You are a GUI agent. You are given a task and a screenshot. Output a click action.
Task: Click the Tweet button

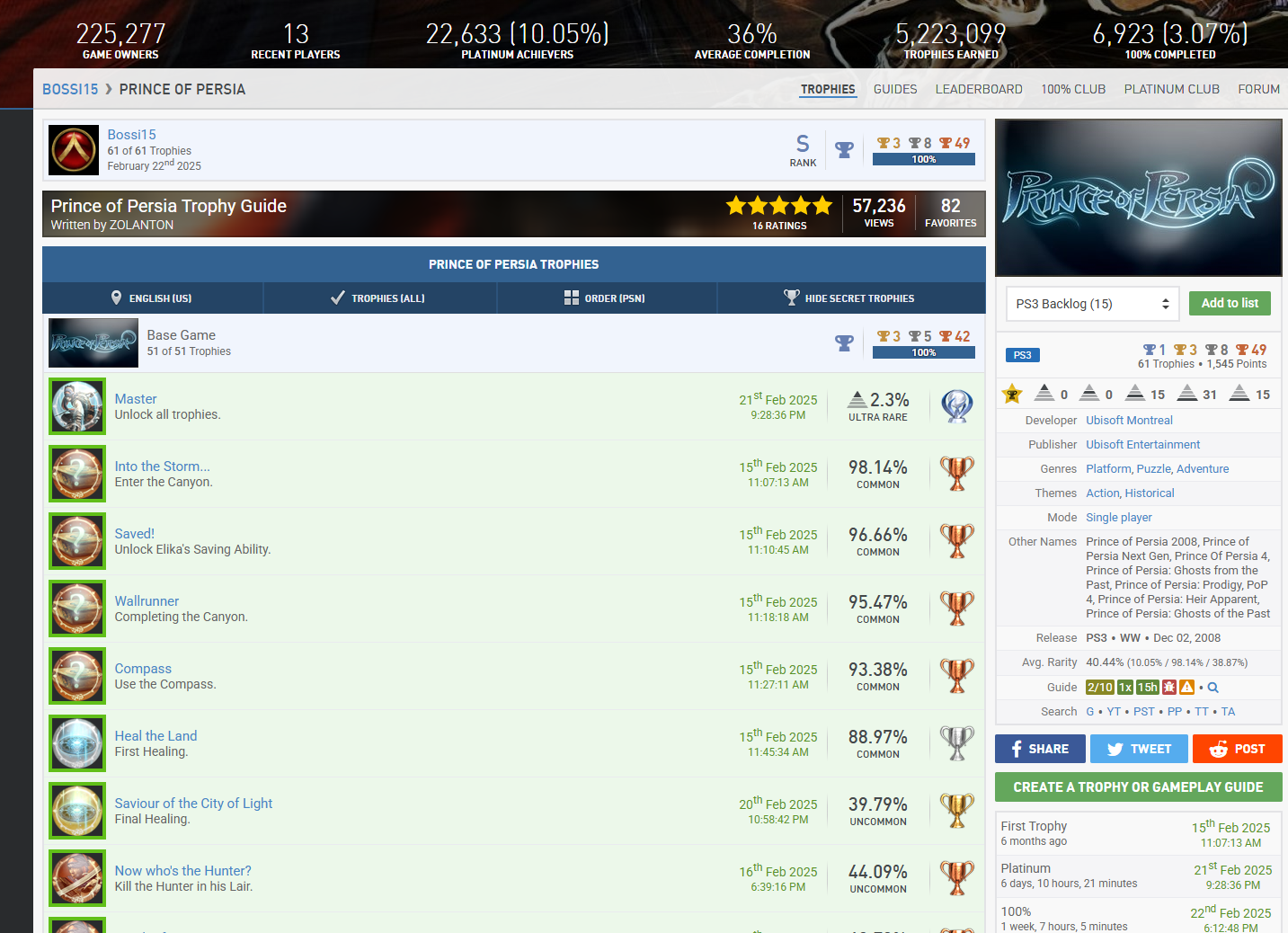pos(1140,749)
